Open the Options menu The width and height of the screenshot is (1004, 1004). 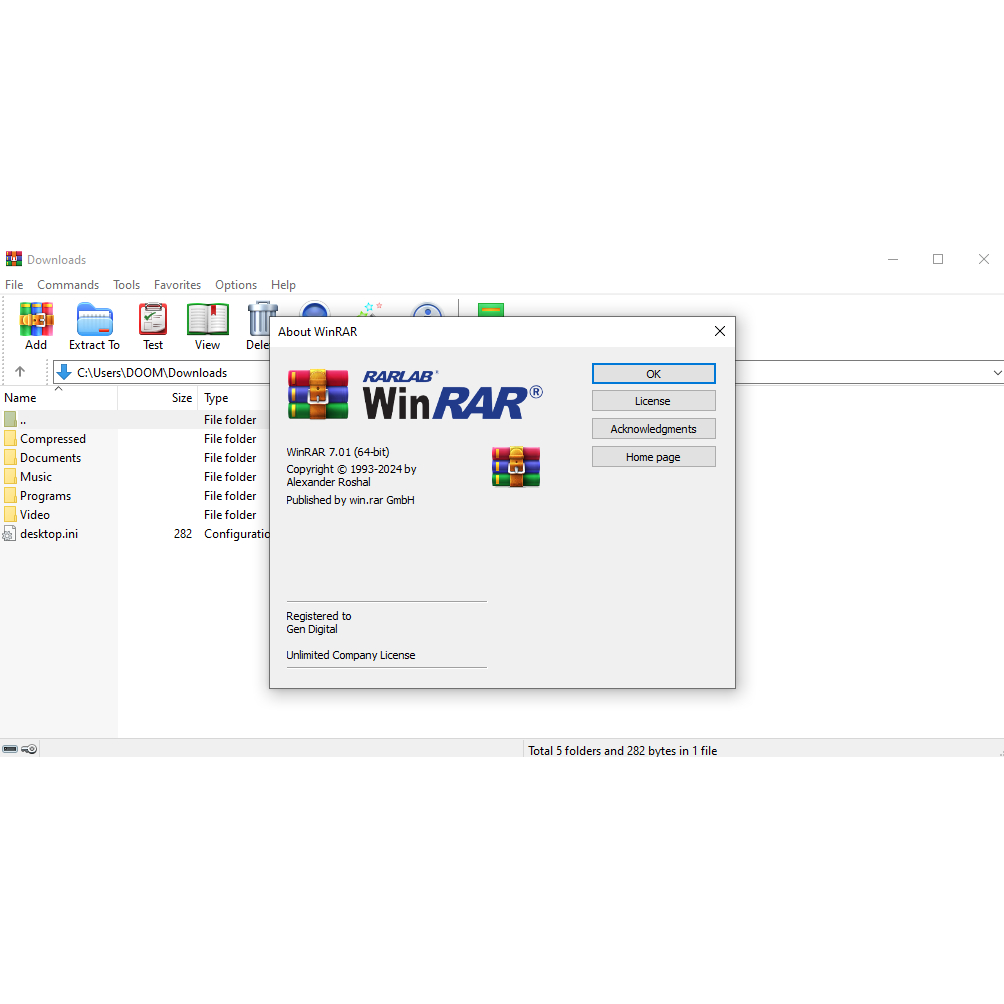236,285
